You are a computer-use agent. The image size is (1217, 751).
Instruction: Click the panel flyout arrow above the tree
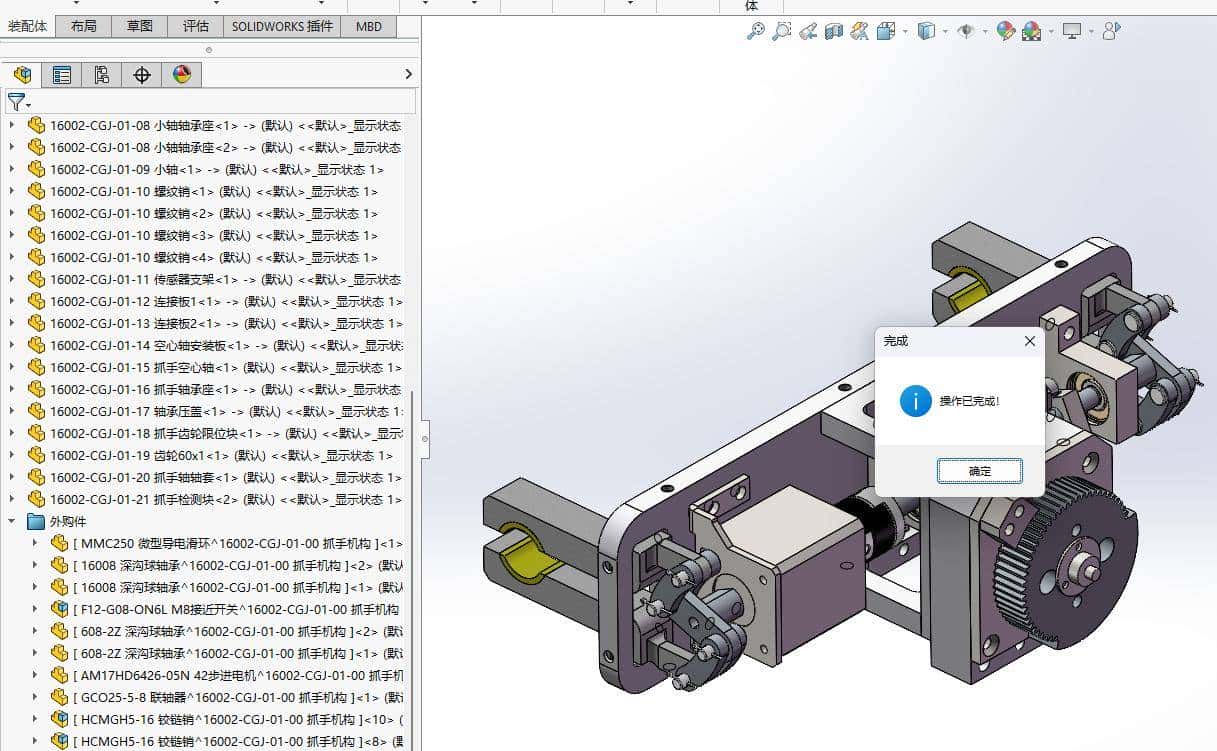pyautogui.click(x=408, y=73)
